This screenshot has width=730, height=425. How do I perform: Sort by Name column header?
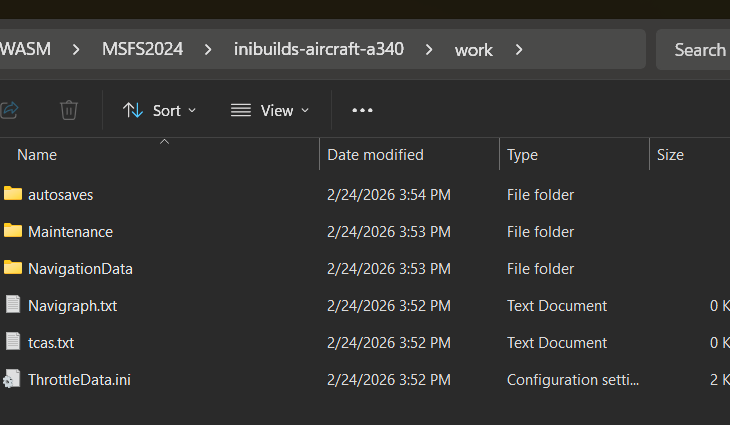37,155
